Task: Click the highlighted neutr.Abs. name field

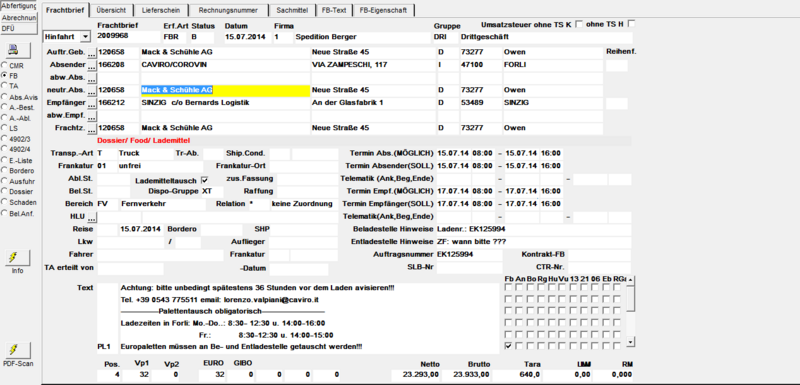Action: pos(225,91)
